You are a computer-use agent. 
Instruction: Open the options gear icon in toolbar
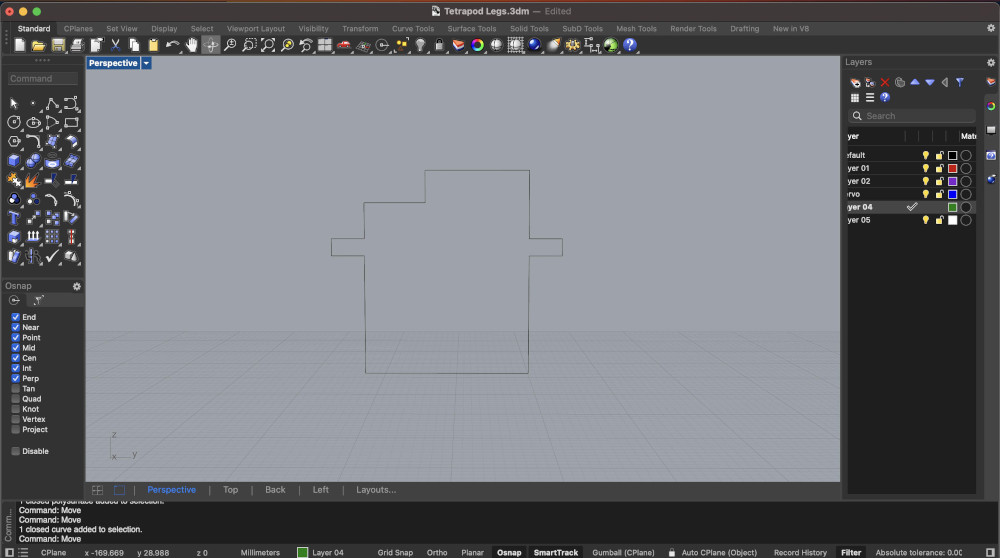tap(573, 45)
